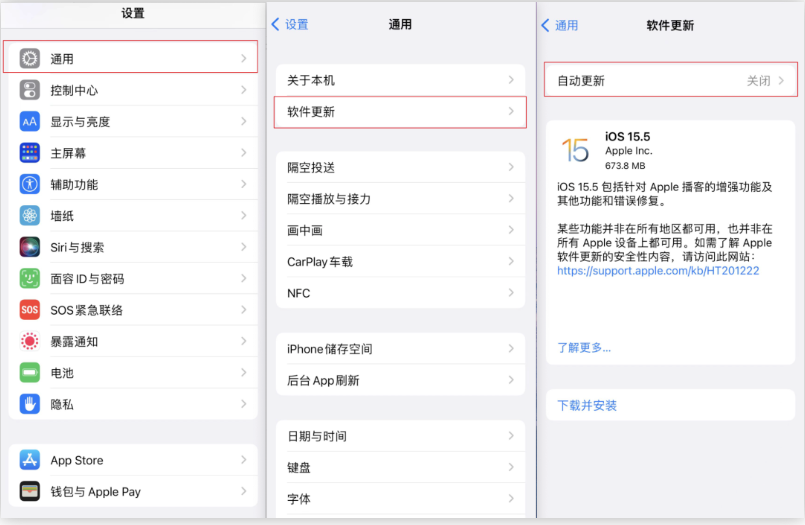
Task: Tap the App Store icon
Action: [30, 460]
